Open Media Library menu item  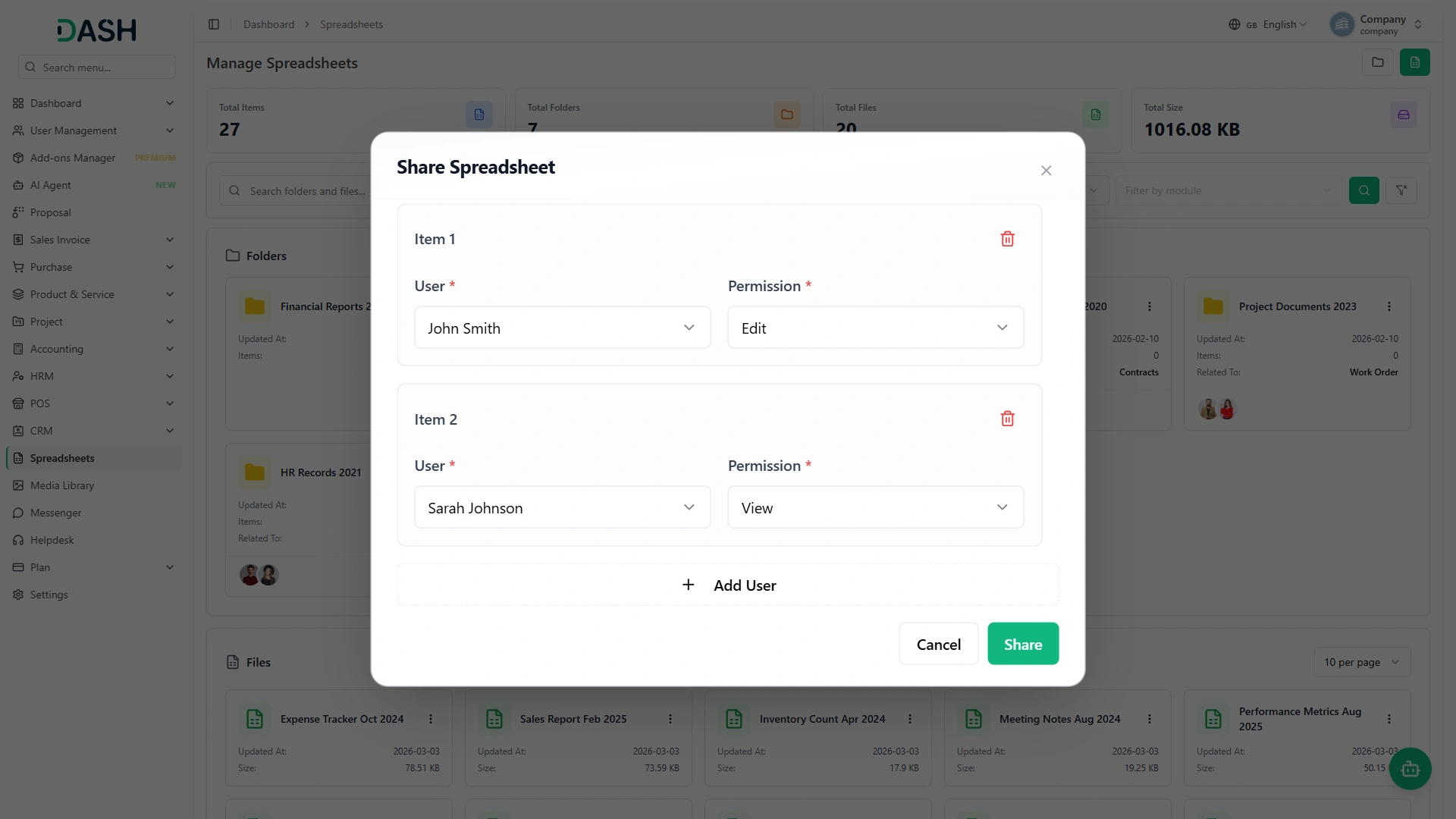[93, 485]
